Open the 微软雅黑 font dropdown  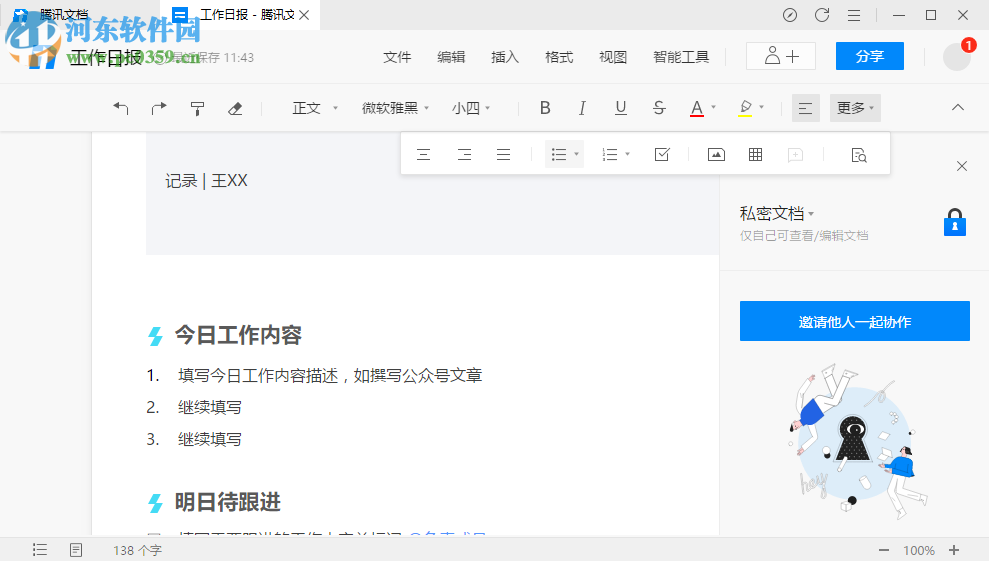pos(395,109)
